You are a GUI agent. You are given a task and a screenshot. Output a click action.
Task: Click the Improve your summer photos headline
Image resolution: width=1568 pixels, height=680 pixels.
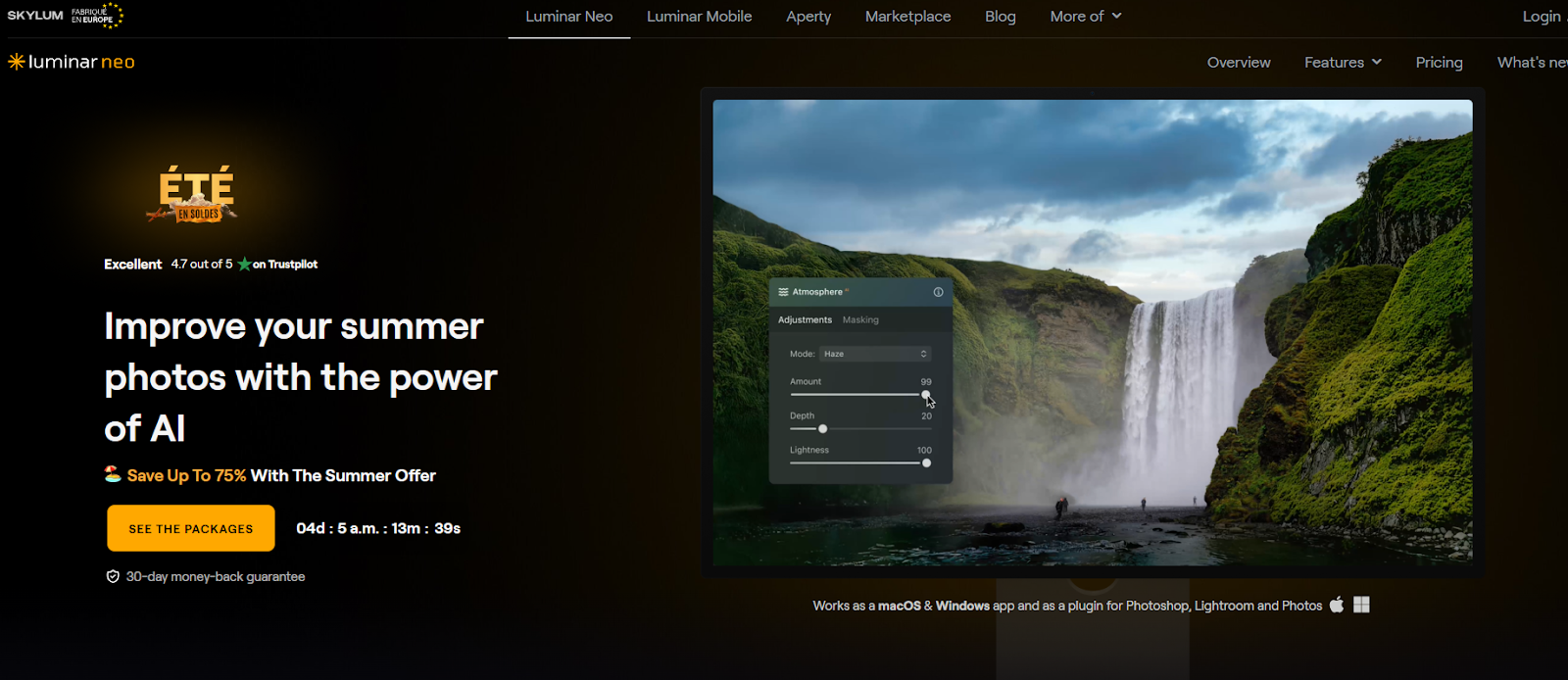[301, 377]
